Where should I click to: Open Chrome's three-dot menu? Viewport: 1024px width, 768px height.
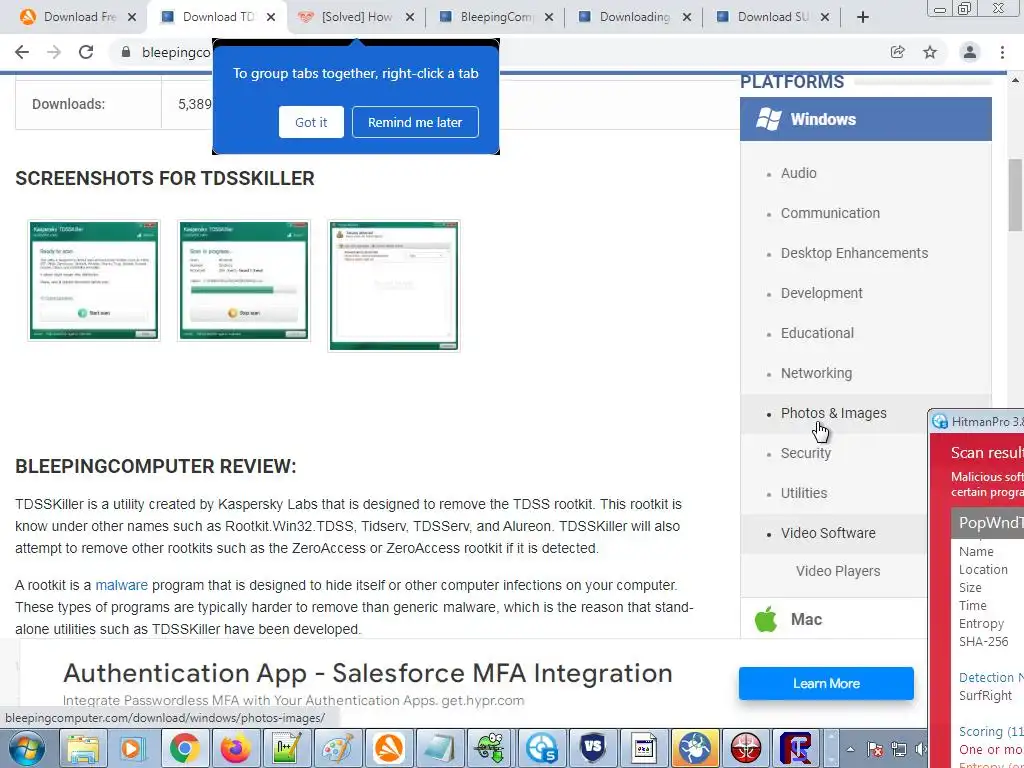click(x=1002, y=52)
